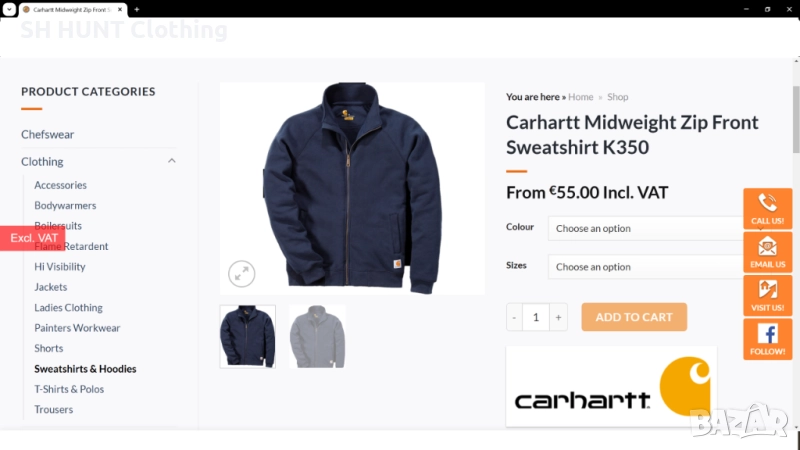Viewport: 800px width, 450px height.
Task: Go to the Home breadcrumb link
Action: (581, 97)
